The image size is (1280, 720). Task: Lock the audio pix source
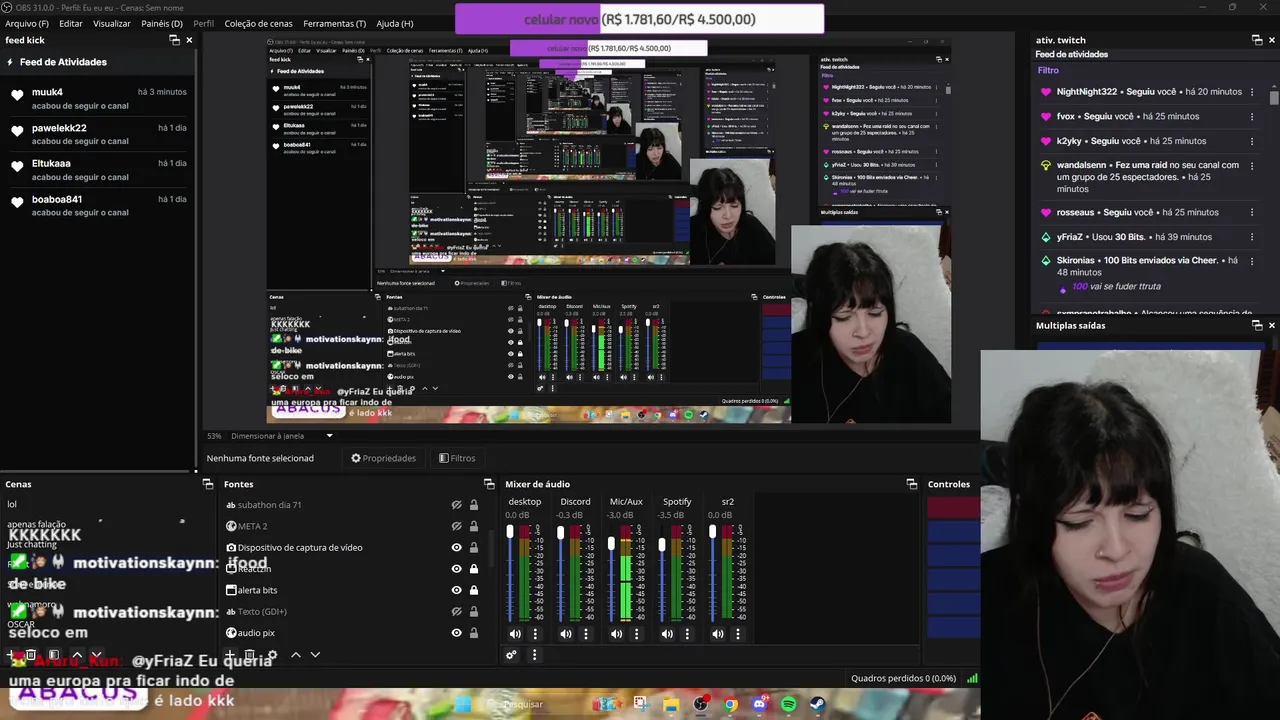point(474,633)
